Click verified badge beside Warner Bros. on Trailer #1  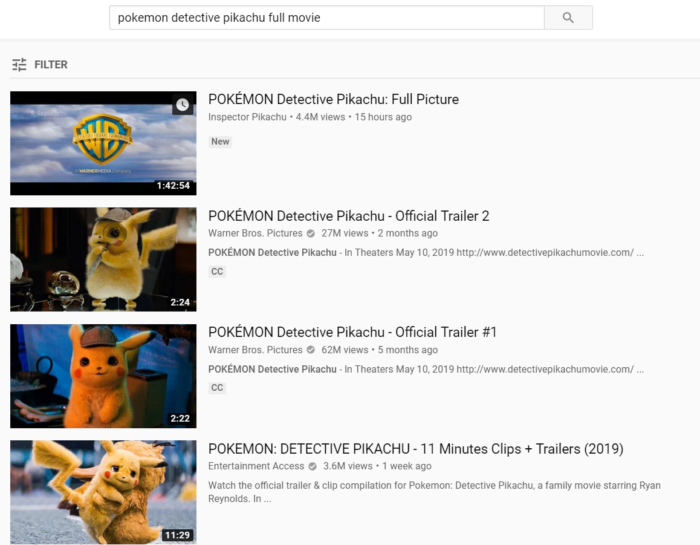[311, 350]
